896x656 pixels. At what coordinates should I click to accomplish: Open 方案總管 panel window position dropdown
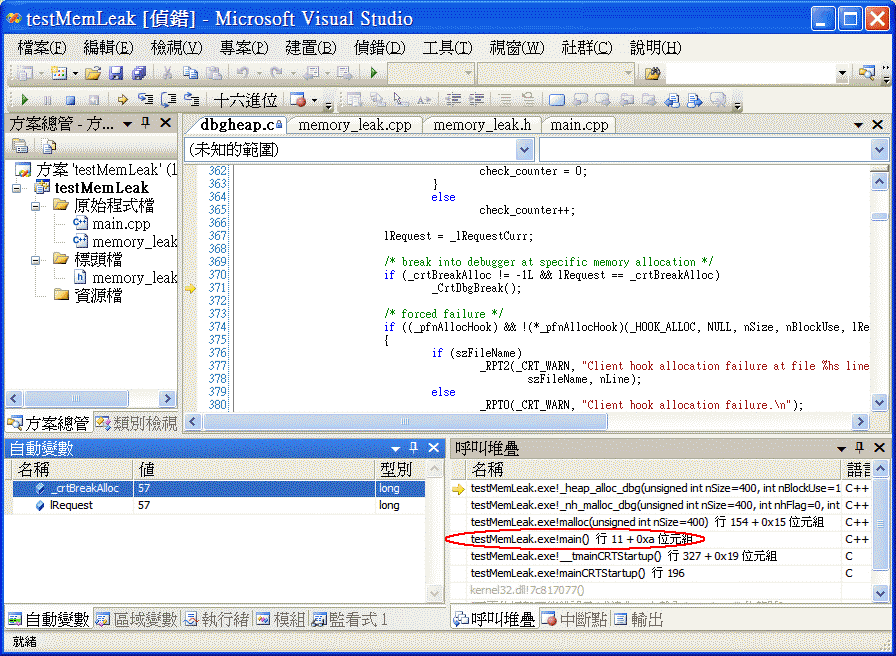(127, 123)
